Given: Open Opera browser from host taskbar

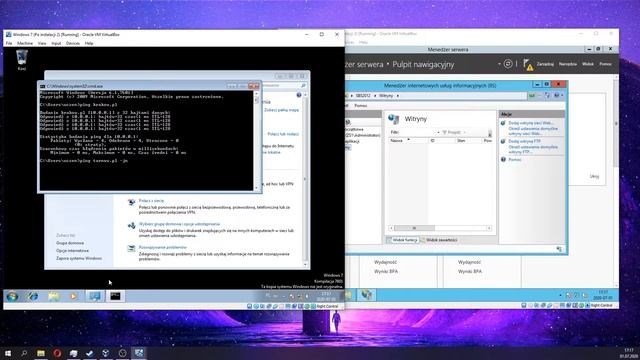Looking at the screenshot, I should pos(57,353).
